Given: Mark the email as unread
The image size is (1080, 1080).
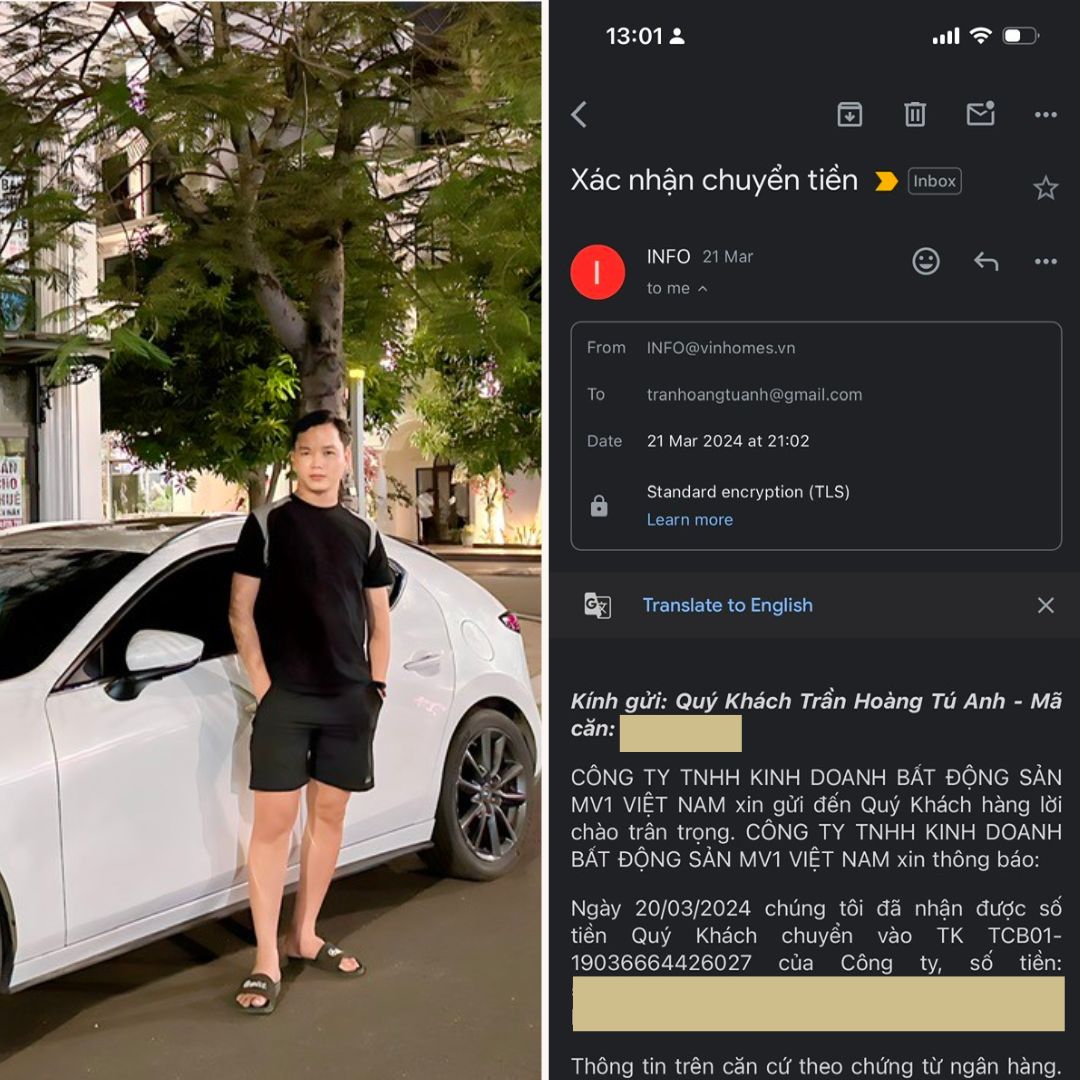Looking at the screenshot, I should pos(981,114).
